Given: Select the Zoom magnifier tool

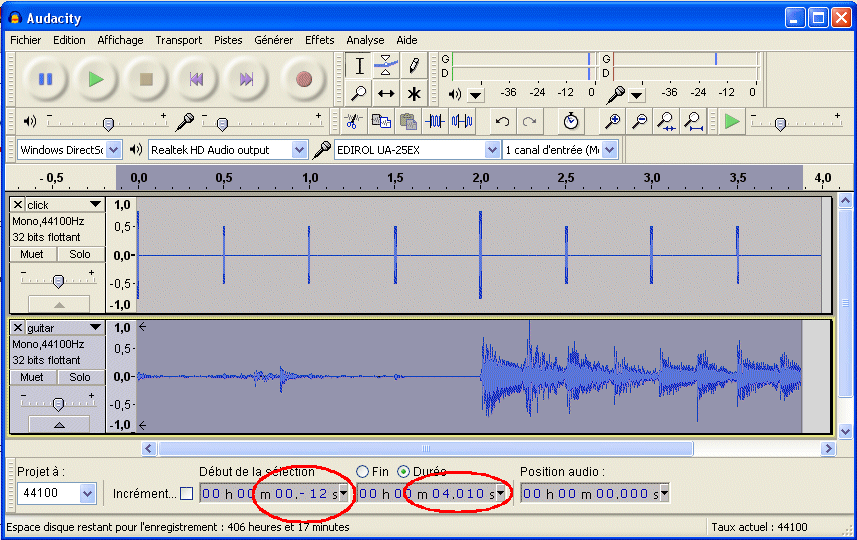Looking at the screenshot, I should pos(359,93).
